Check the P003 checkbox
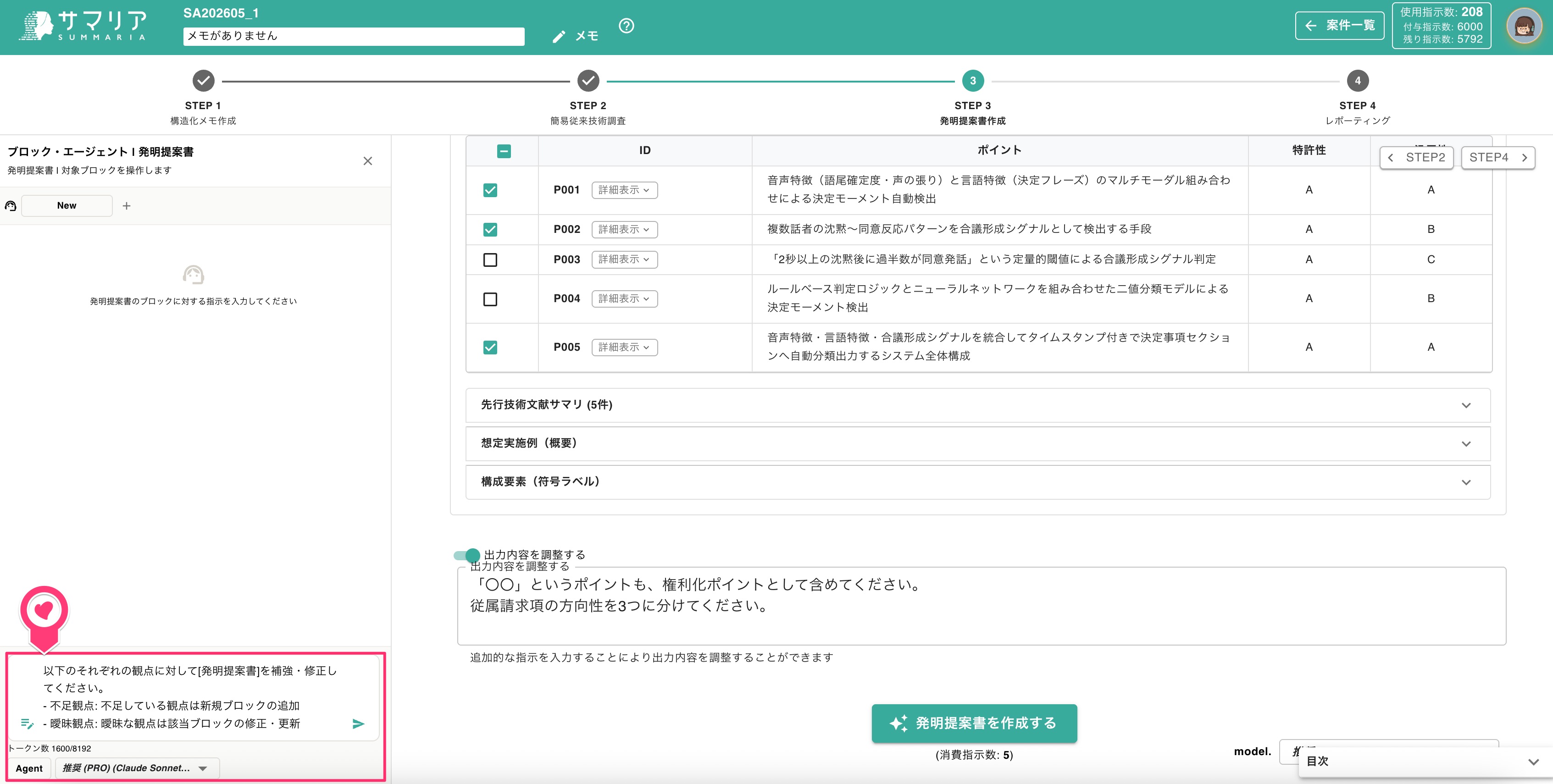 (x=490, y=259)
